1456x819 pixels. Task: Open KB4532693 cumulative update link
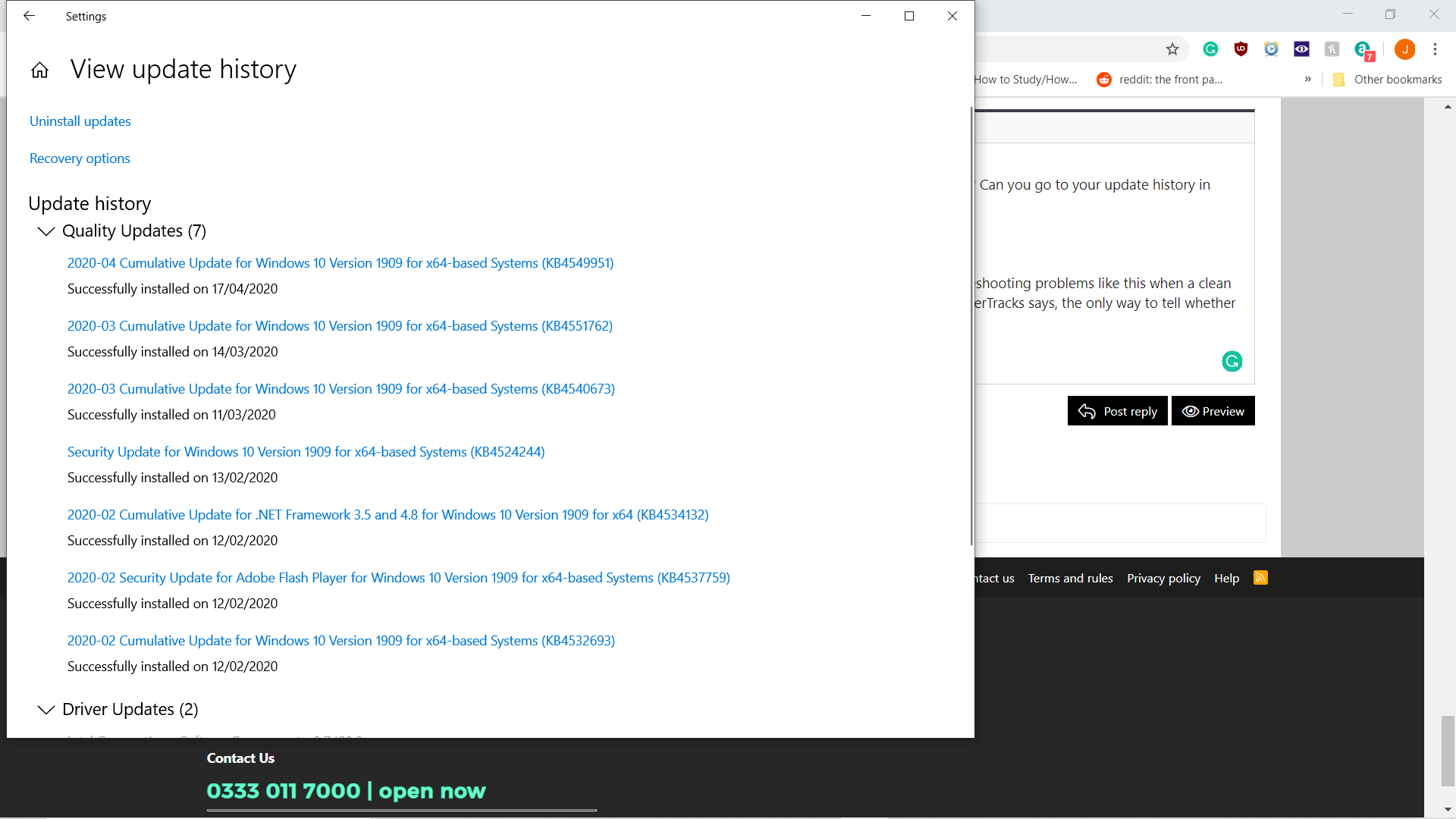pos(341,641)
